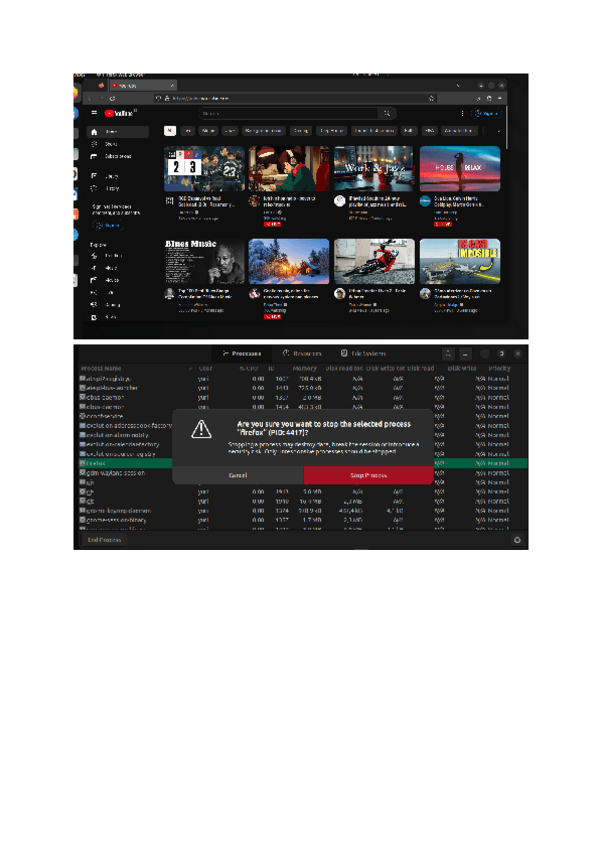600x848 pixels.
Task: Click the YouTube logo
Action: coord(120,114)
